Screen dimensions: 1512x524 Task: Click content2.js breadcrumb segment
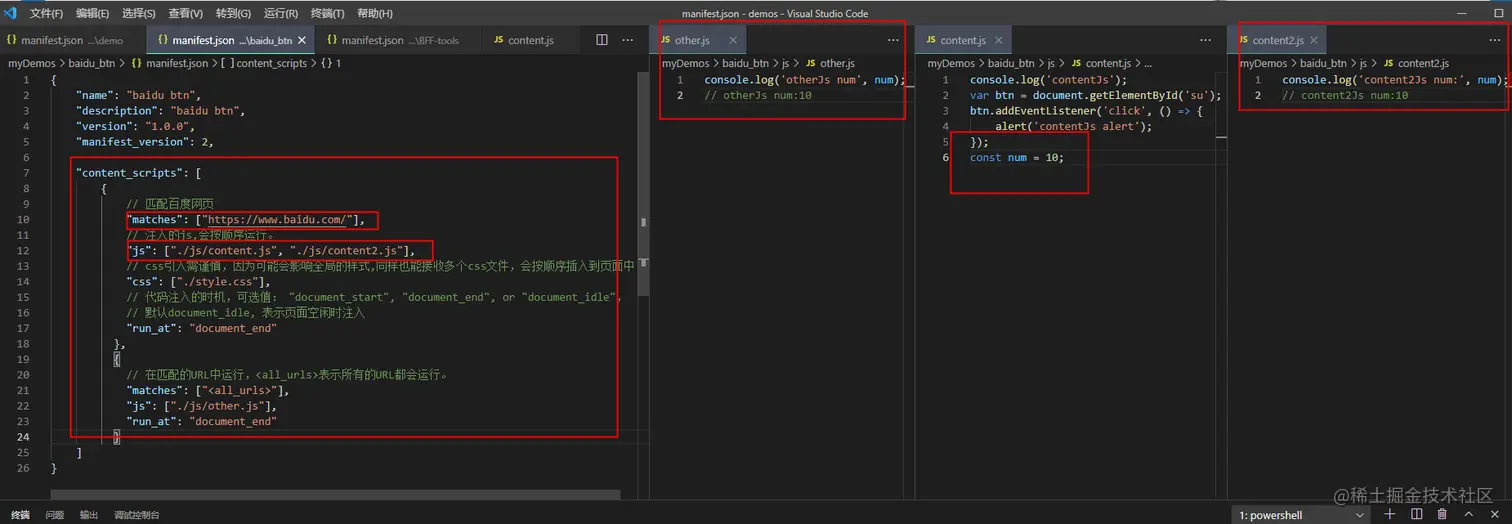(x=1416, y=63)
